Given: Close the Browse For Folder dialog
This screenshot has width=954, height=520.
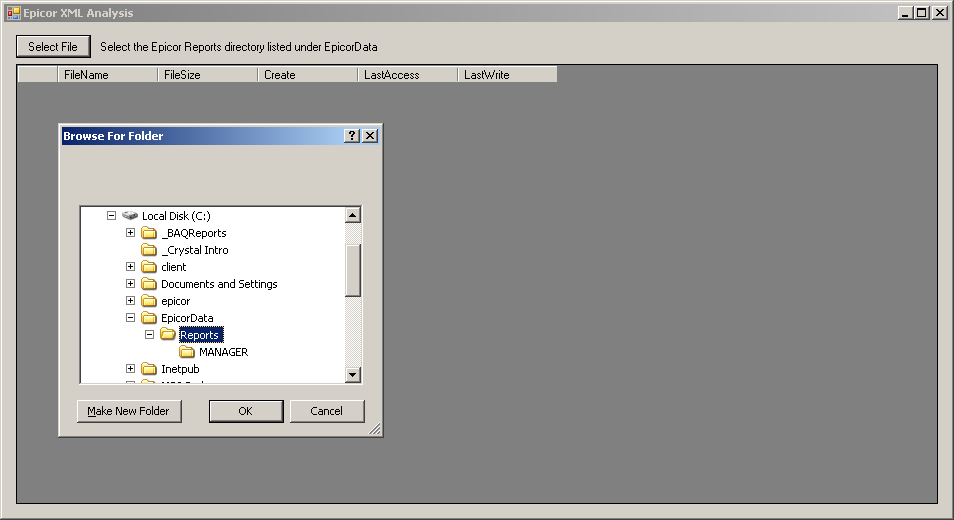Looking at the screenshot, I should pyautogui.click(x=370, y=136).
